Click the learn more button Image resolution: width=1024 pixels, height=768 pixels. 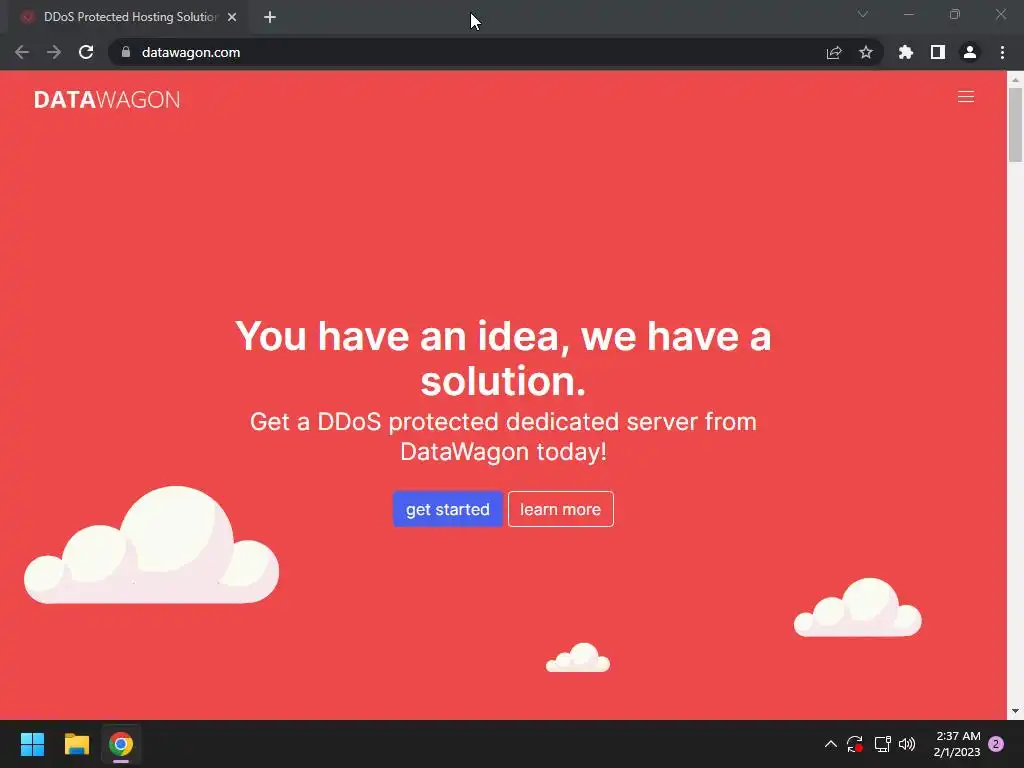(x=560, y=509)
